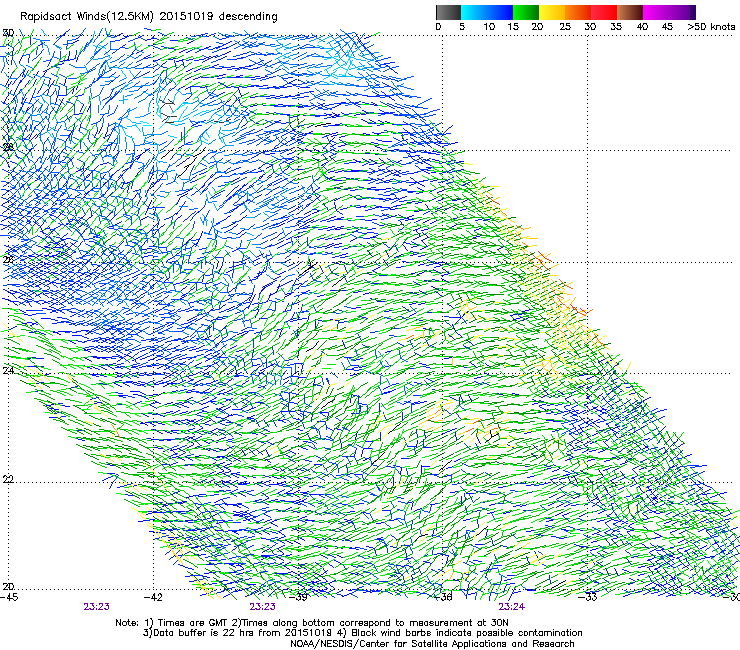Click the latitude label 24
The height and width of the screenshot is (650, 740).
point(8,371)
